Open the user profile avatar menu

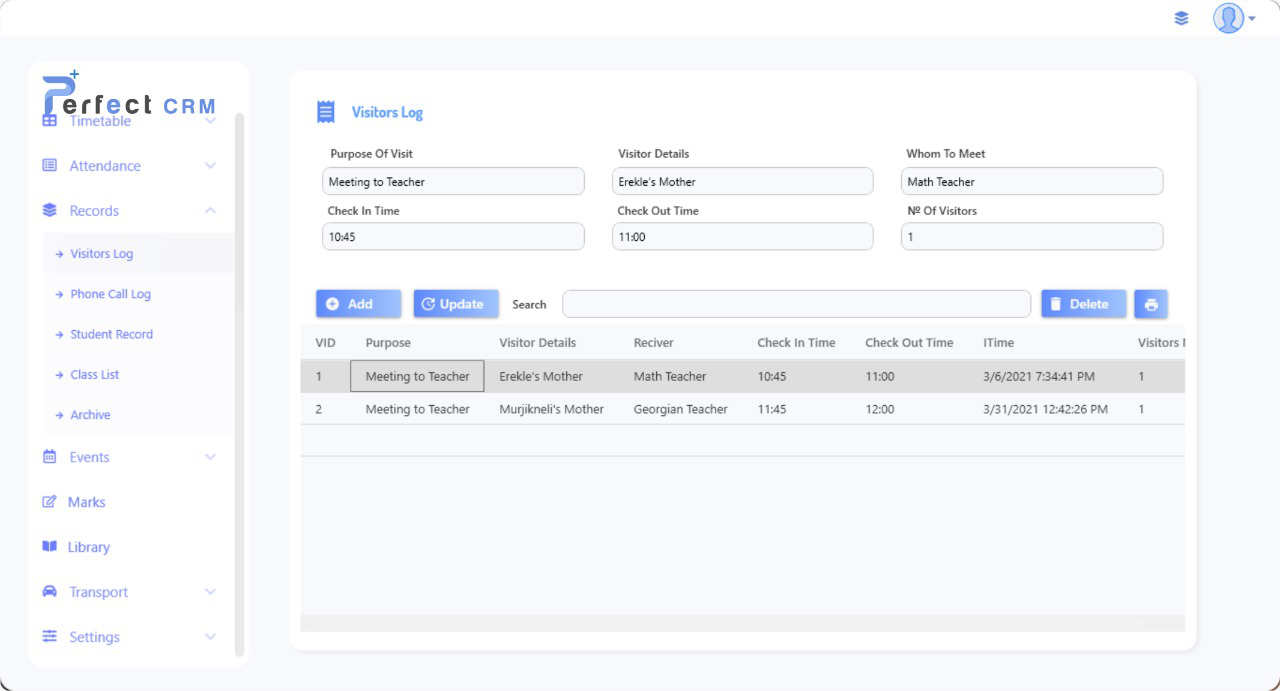pos(1234,18)
